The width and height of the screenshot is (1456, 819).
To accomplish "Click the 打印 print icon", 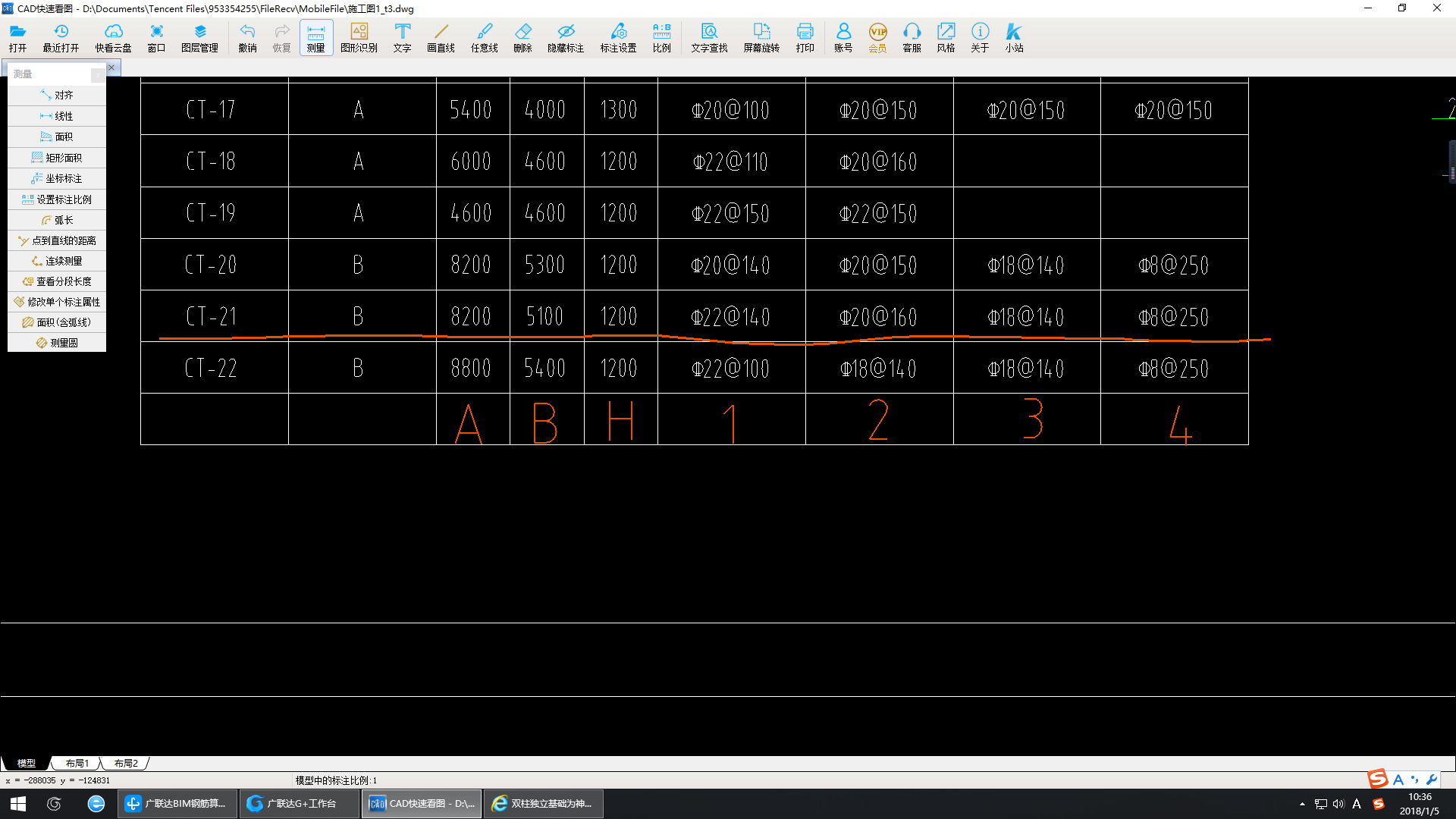I will tap(805, 37).
